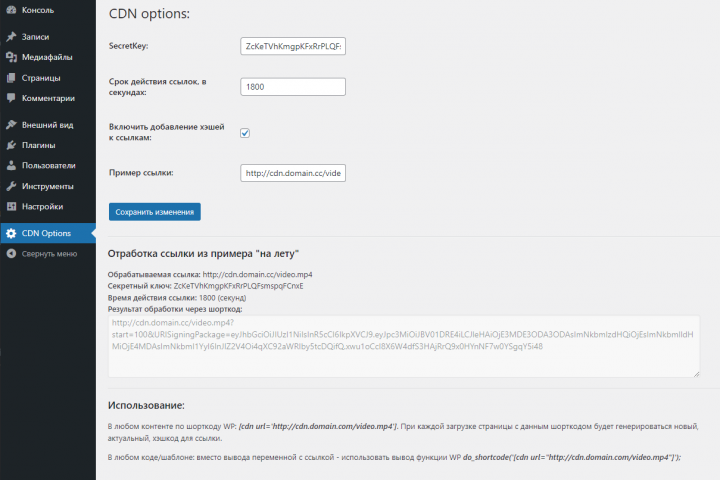Viewport: 720px width, 480px height.
Task: Click the Пример ссылки URL field
Action: [x=293, y=173]
